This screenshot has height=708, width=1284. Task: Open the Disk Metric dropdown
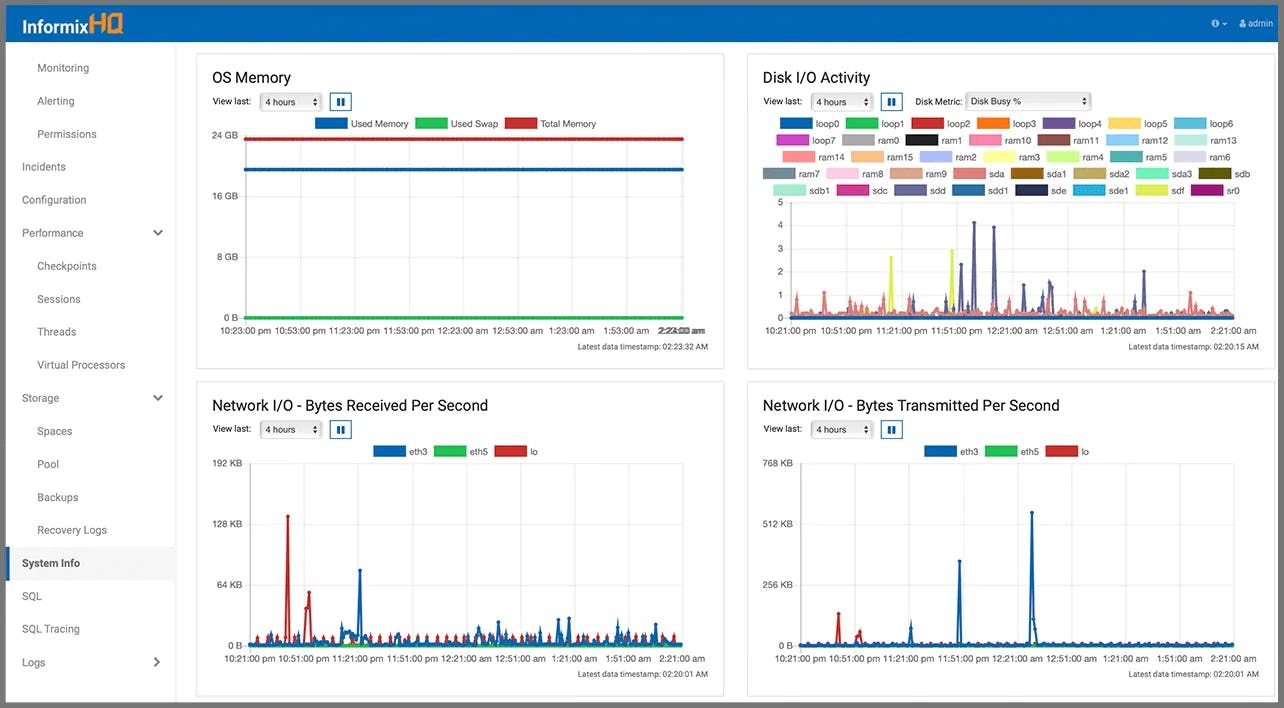click(x=1026, y=101)
